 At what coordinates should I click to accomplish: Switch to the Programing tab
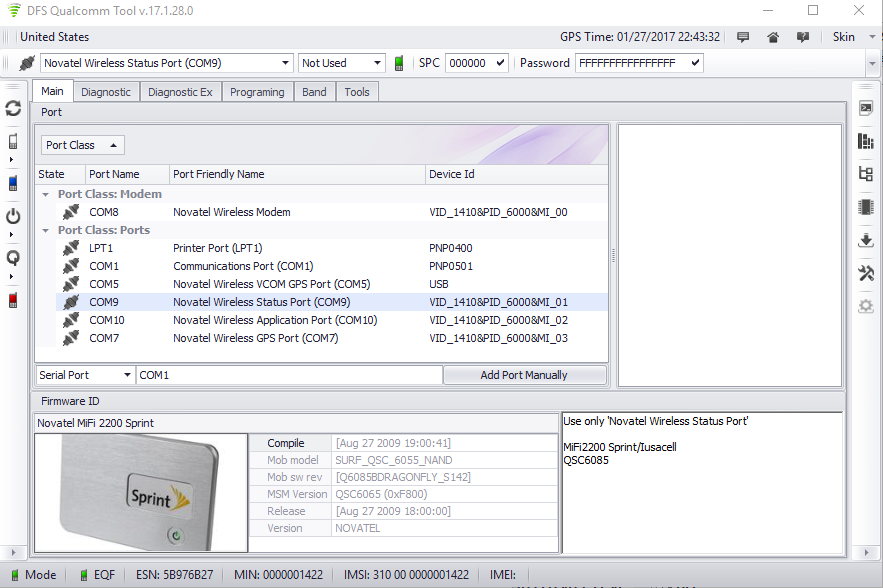257,92
